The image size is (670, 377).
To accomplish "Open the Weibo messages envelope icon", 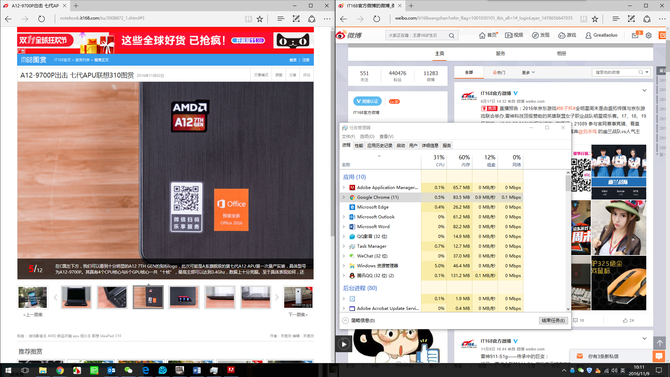I will click(635, 35).
